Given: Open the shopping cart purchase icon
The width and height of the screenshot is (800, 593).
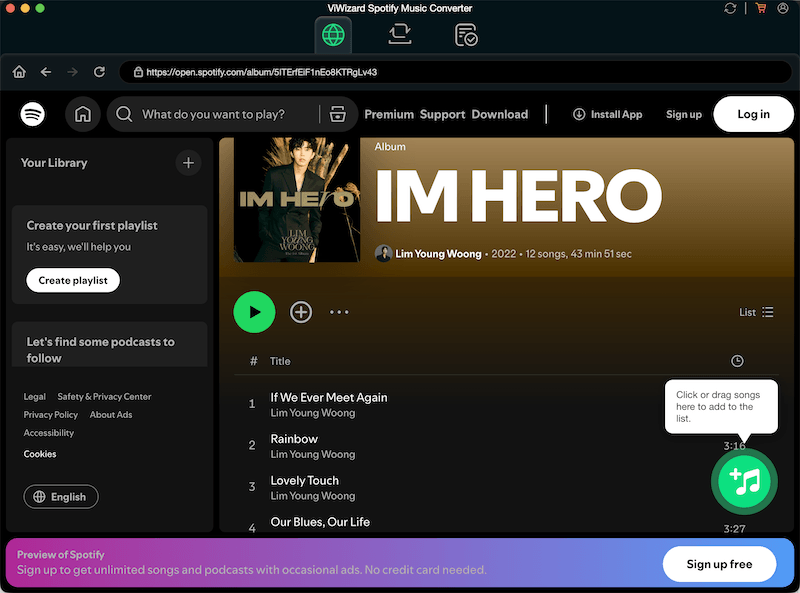Looking at the screenshot, I should point(761,8).
